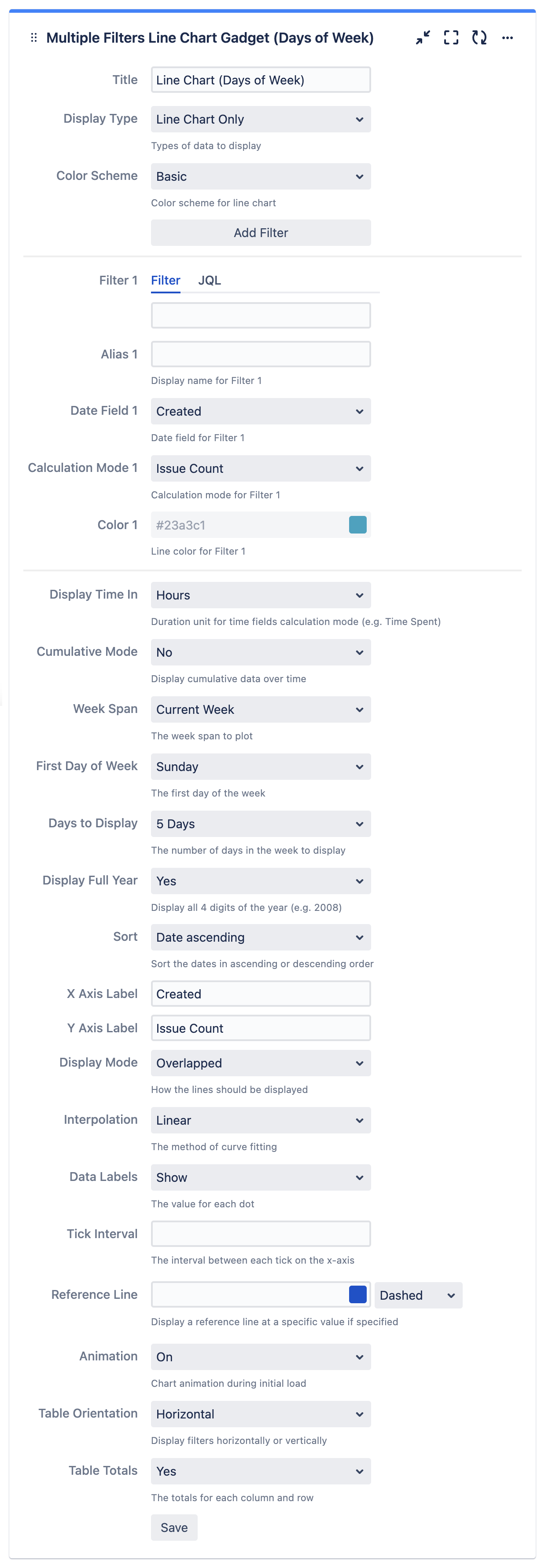The image size is (545, 1568).
Task: Expand the Reference Line Dashed style dropdown
Action: [x=418, y=1295]
